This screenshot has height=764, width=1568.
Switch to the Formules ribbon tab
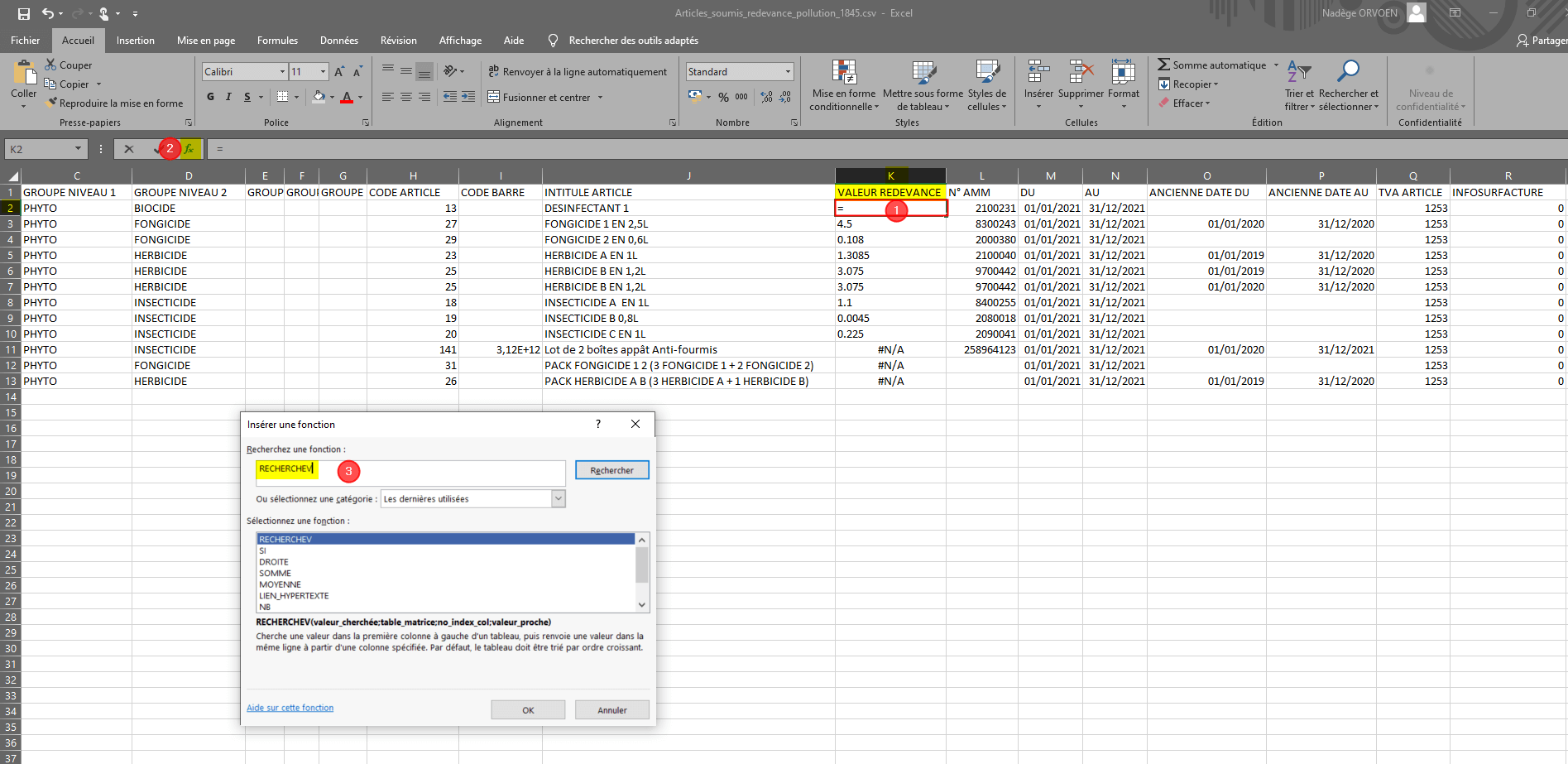tap(277, 41)
